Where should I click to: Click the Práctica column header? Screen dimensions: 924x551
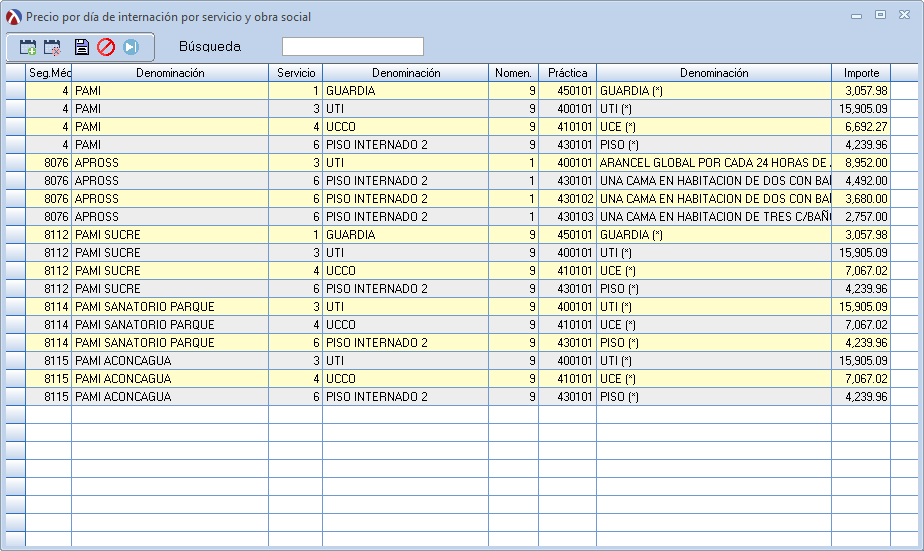(567, 73)
